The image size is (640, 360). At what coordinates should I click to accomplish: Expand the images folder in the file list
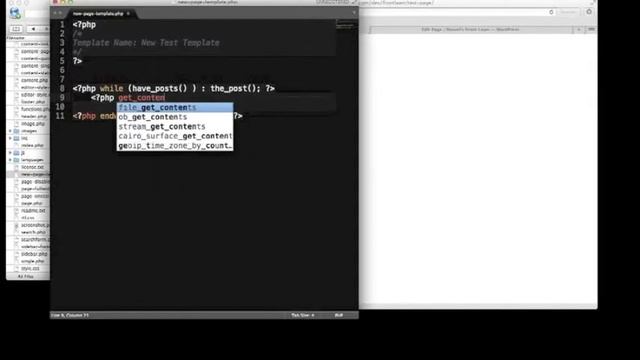tap(10, 131)
